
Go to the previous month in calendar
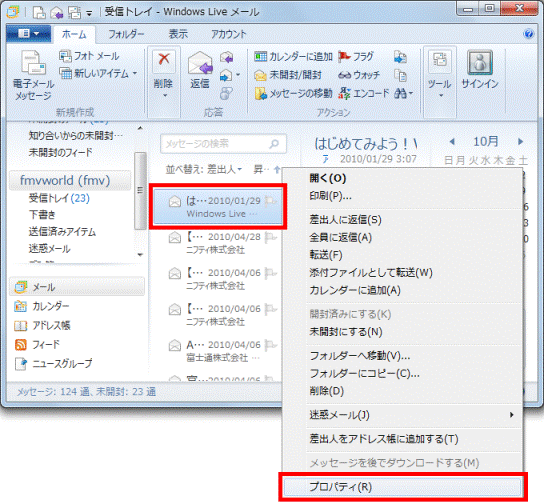click(452, 142)
